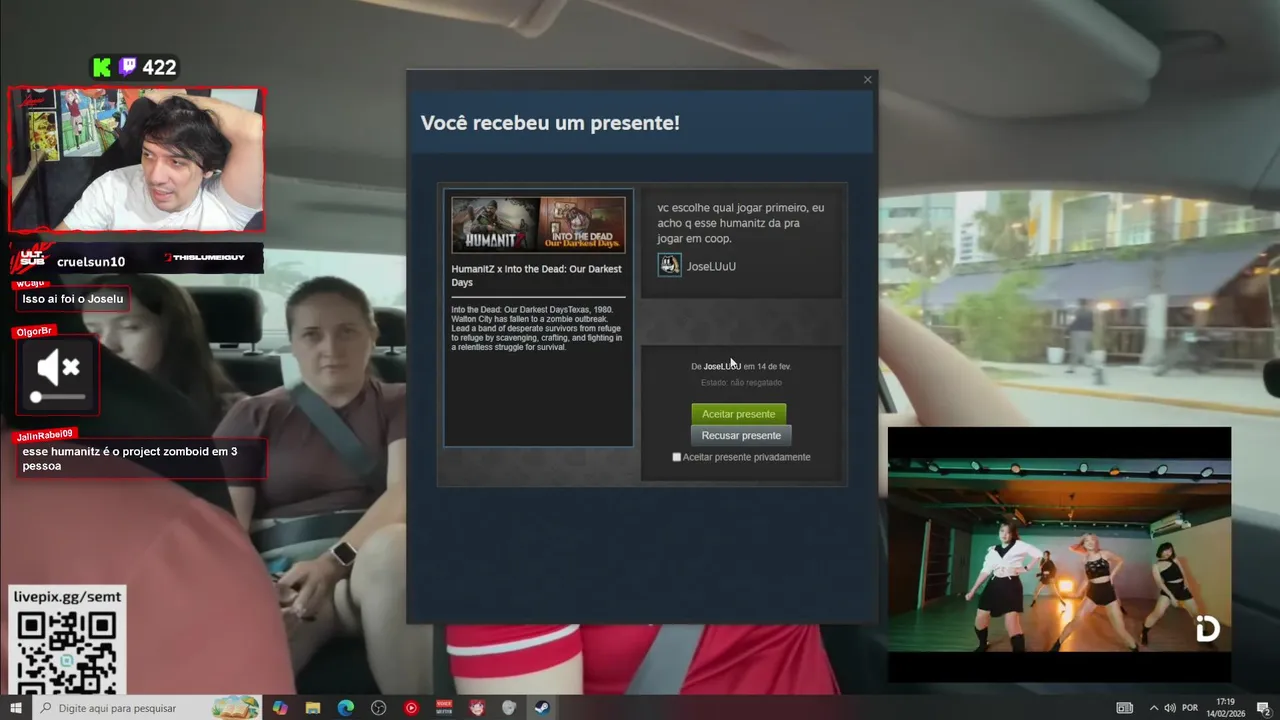Click the chat message 'Isso ai foi o Joselu'

73,299
